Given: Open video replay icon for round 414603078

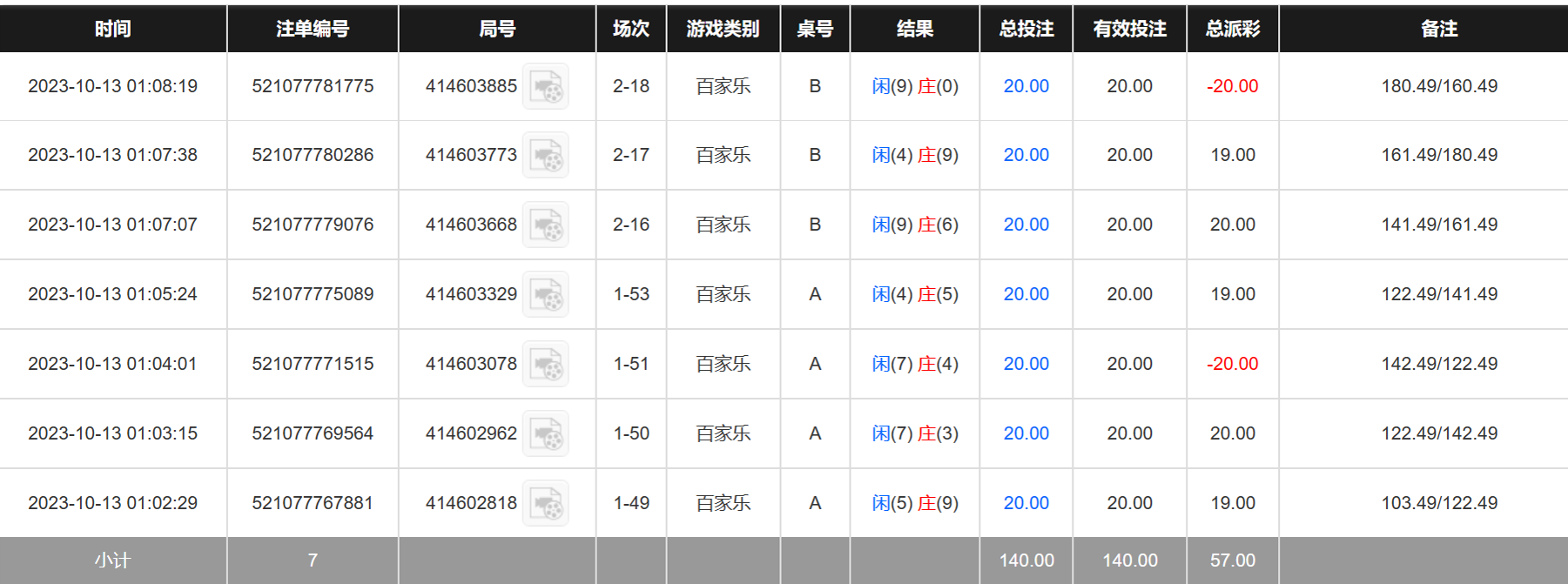Looking at the screenshot, I should pos(546,364).
